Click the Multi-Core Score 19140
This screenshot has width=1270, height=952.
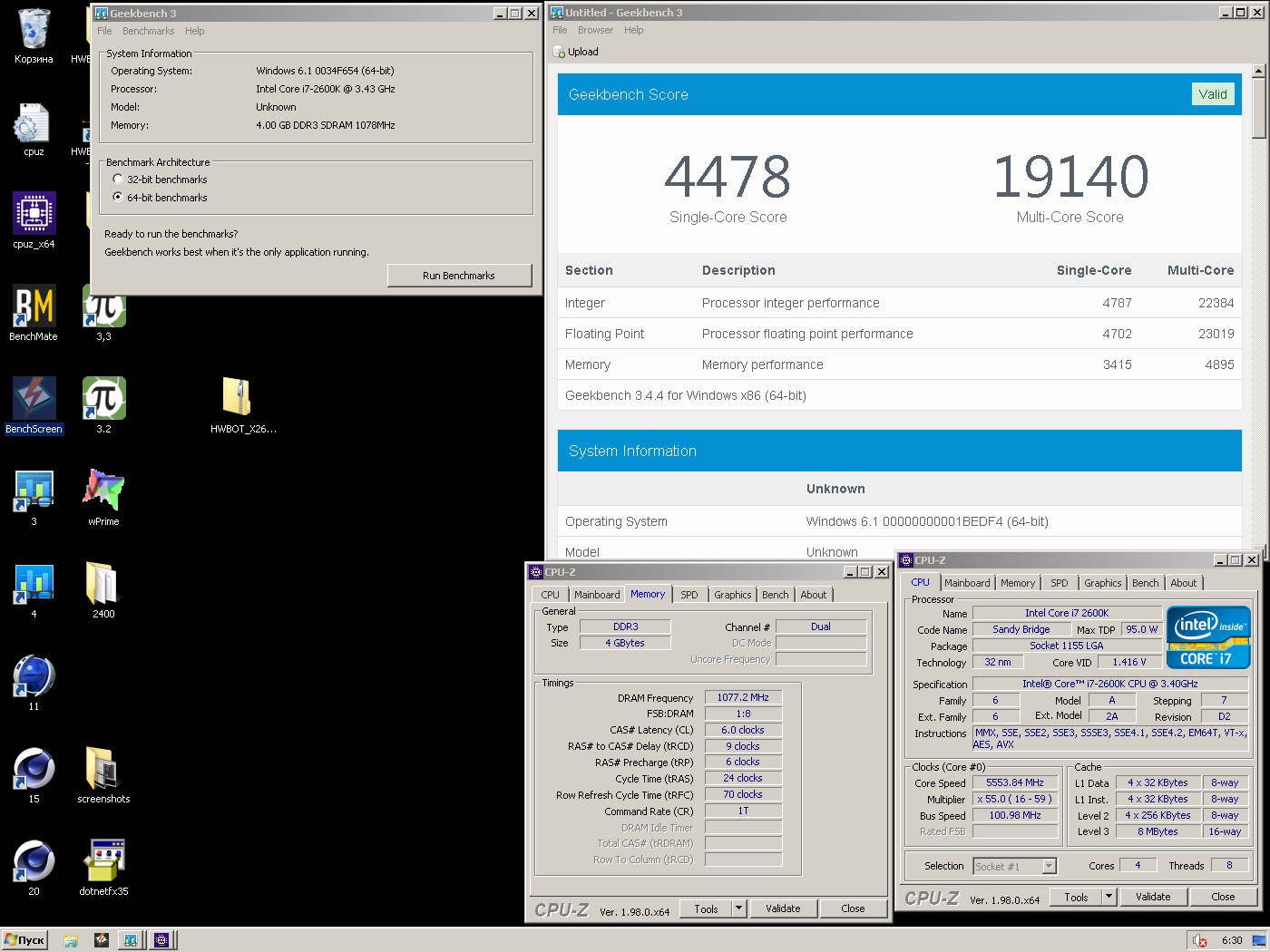1070,176
